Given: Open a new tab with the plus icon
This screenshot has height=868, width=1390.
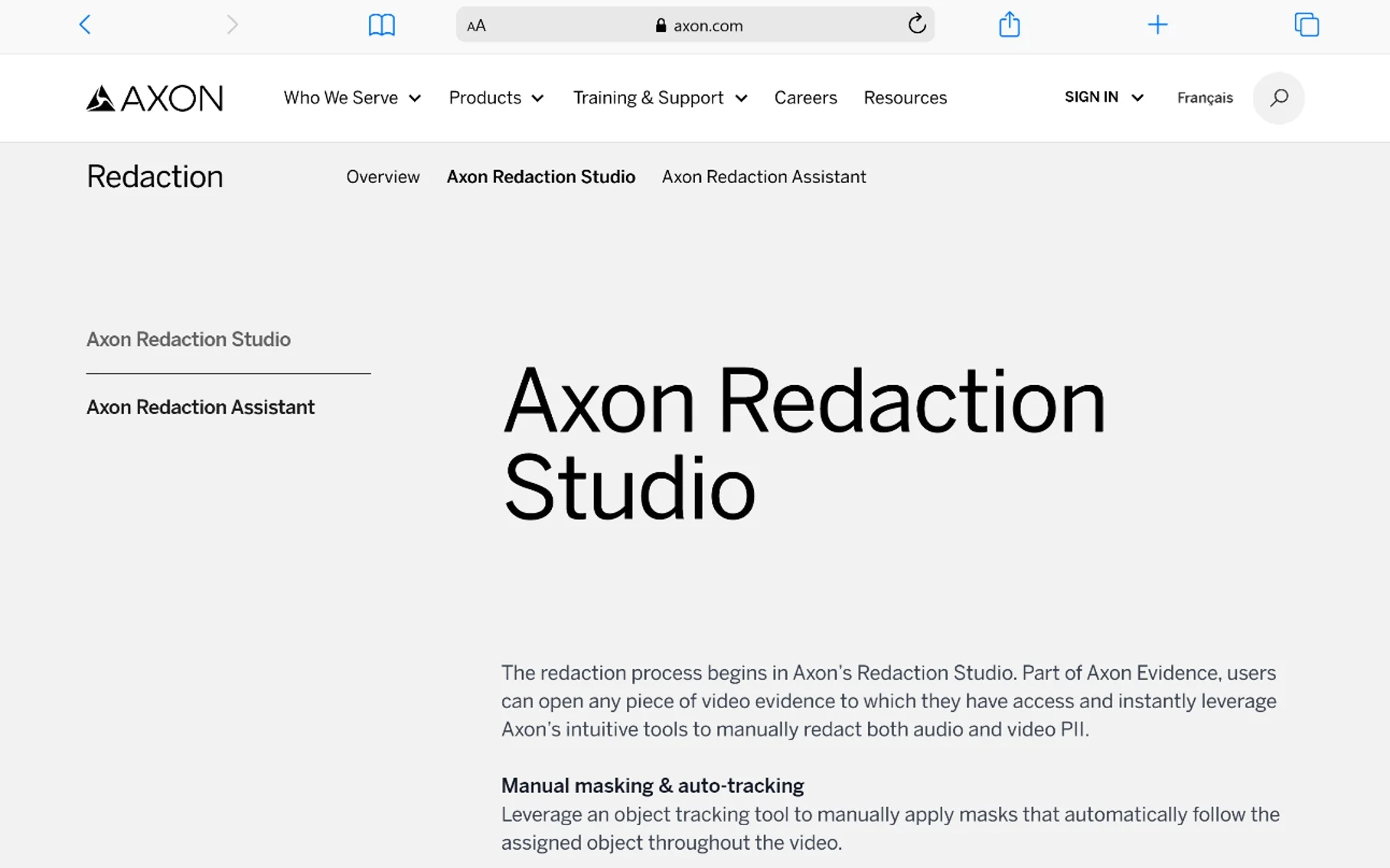Looking at the screenshot, I should point(1157,24).
